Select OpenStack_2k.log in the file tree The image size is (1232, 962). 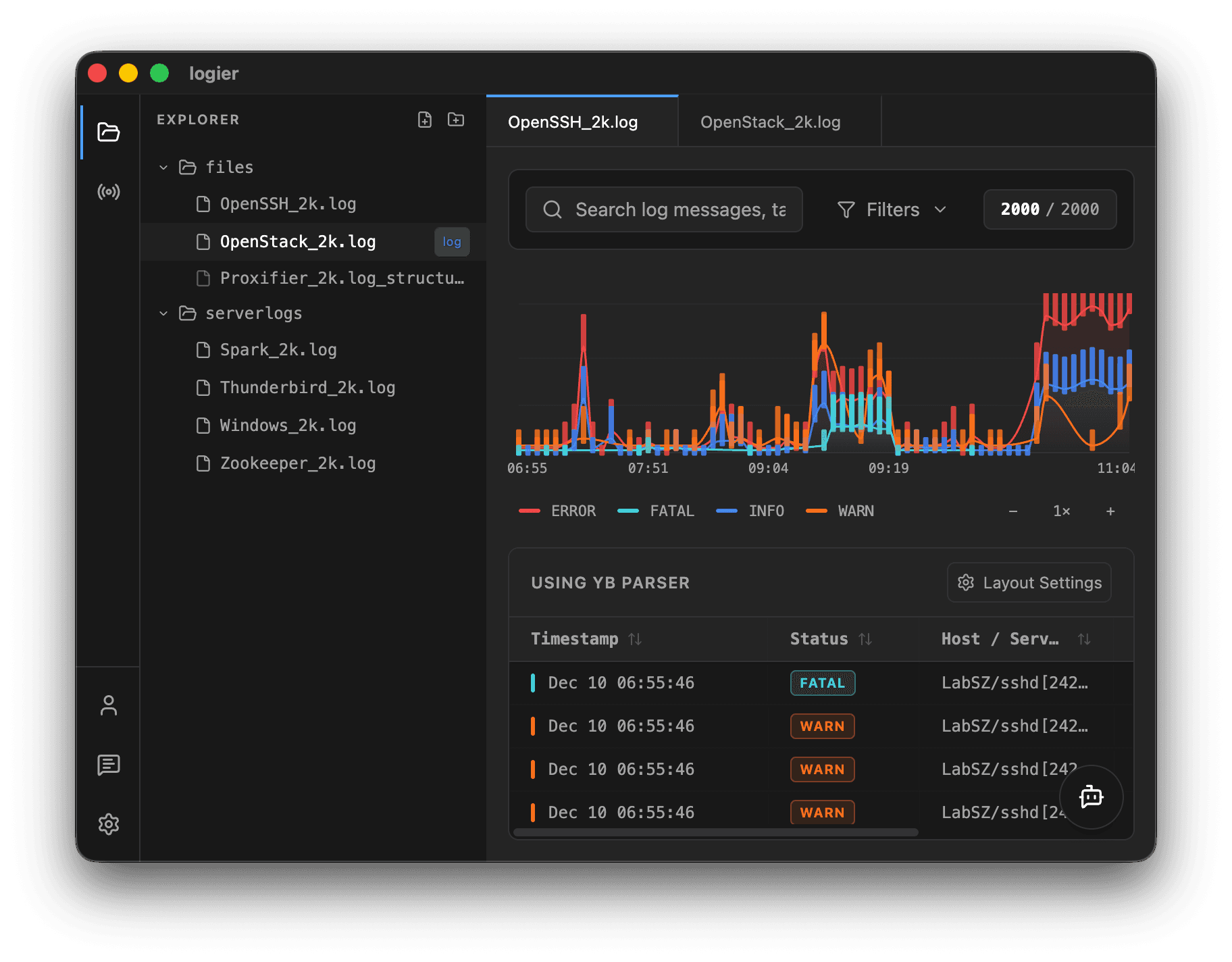(313, 241)
